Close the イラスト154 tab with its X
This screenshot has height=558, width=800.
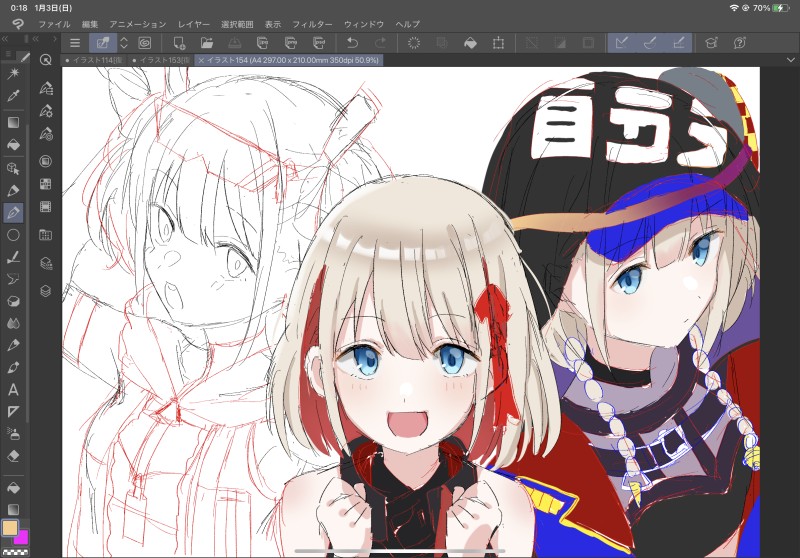[x=201, y=60]
